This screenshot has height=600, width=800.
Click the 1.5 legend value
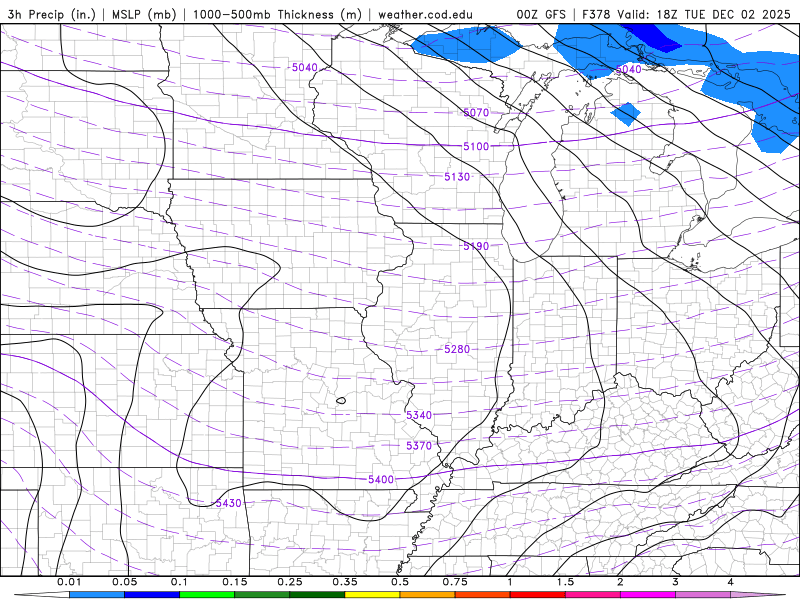(x=565, y=582)
